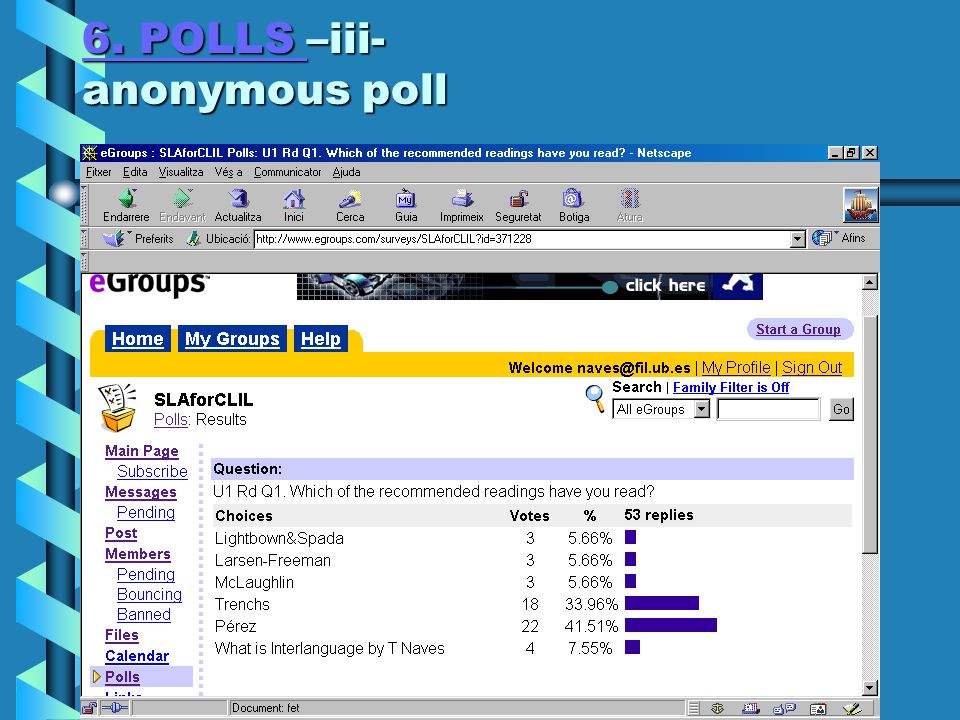The image size is (960, 720).
Task: Open Main Page in sidebar
Action: (x=142, y=451)
